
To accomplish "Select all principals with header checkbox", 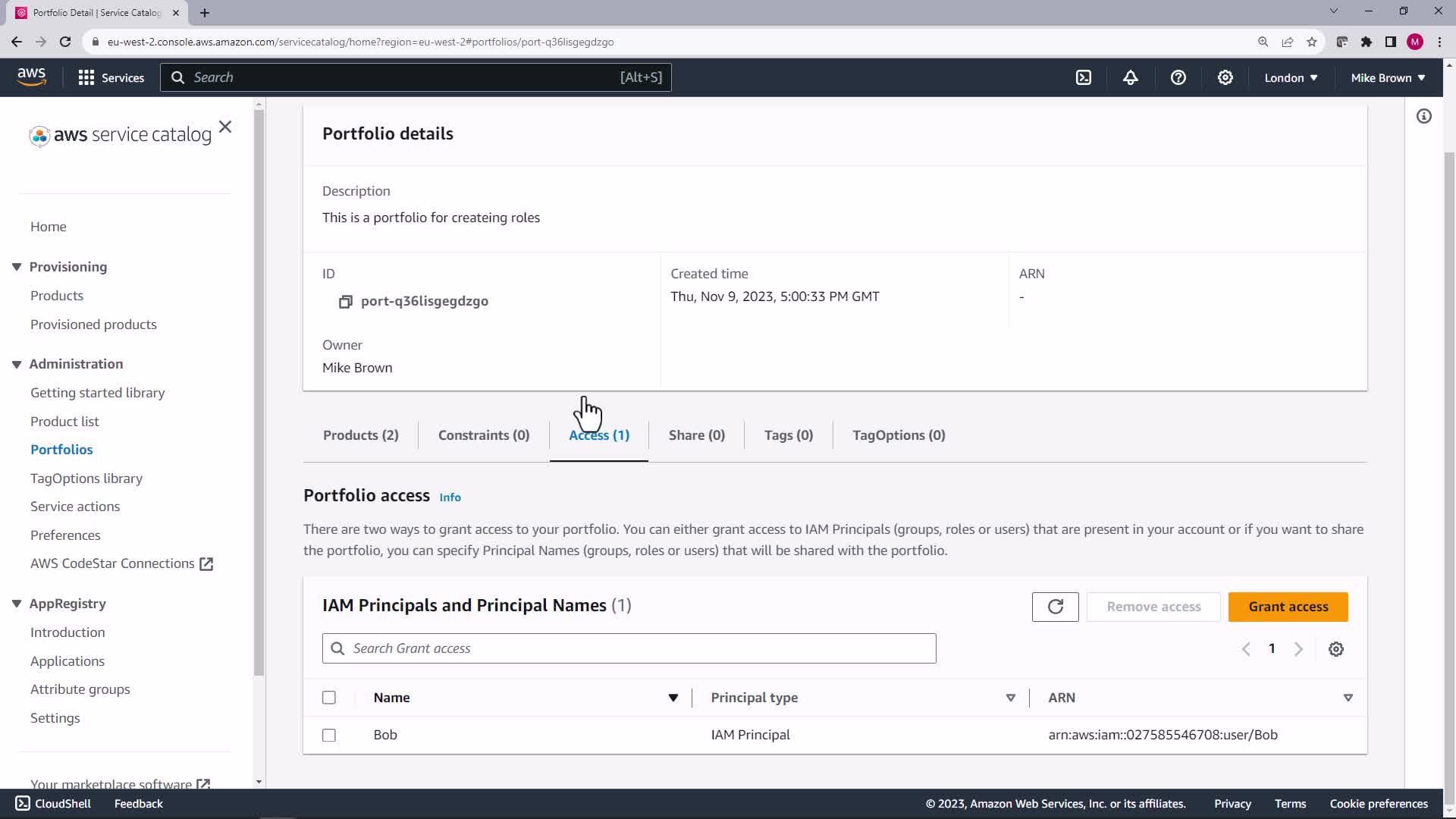I will click(x=329, y=698).
